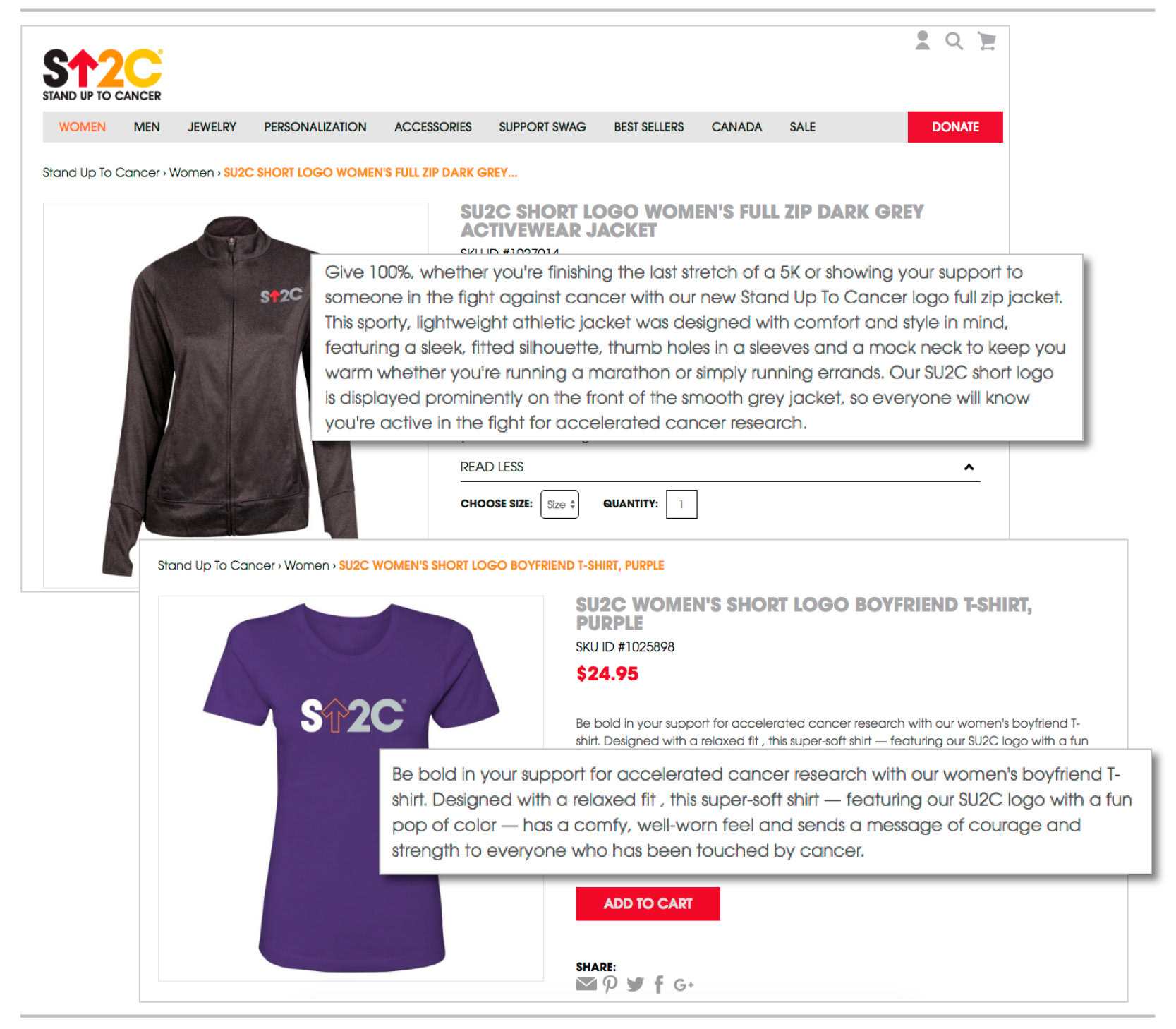1176x1029 pixels.
Task: Open the Choose Size dropdown
Action: point(559,504)
